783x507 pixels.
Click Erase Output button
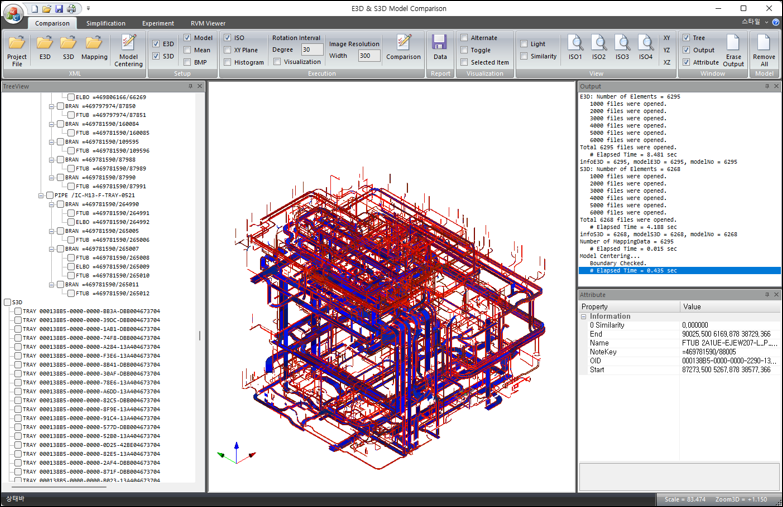tap(734, 47)
